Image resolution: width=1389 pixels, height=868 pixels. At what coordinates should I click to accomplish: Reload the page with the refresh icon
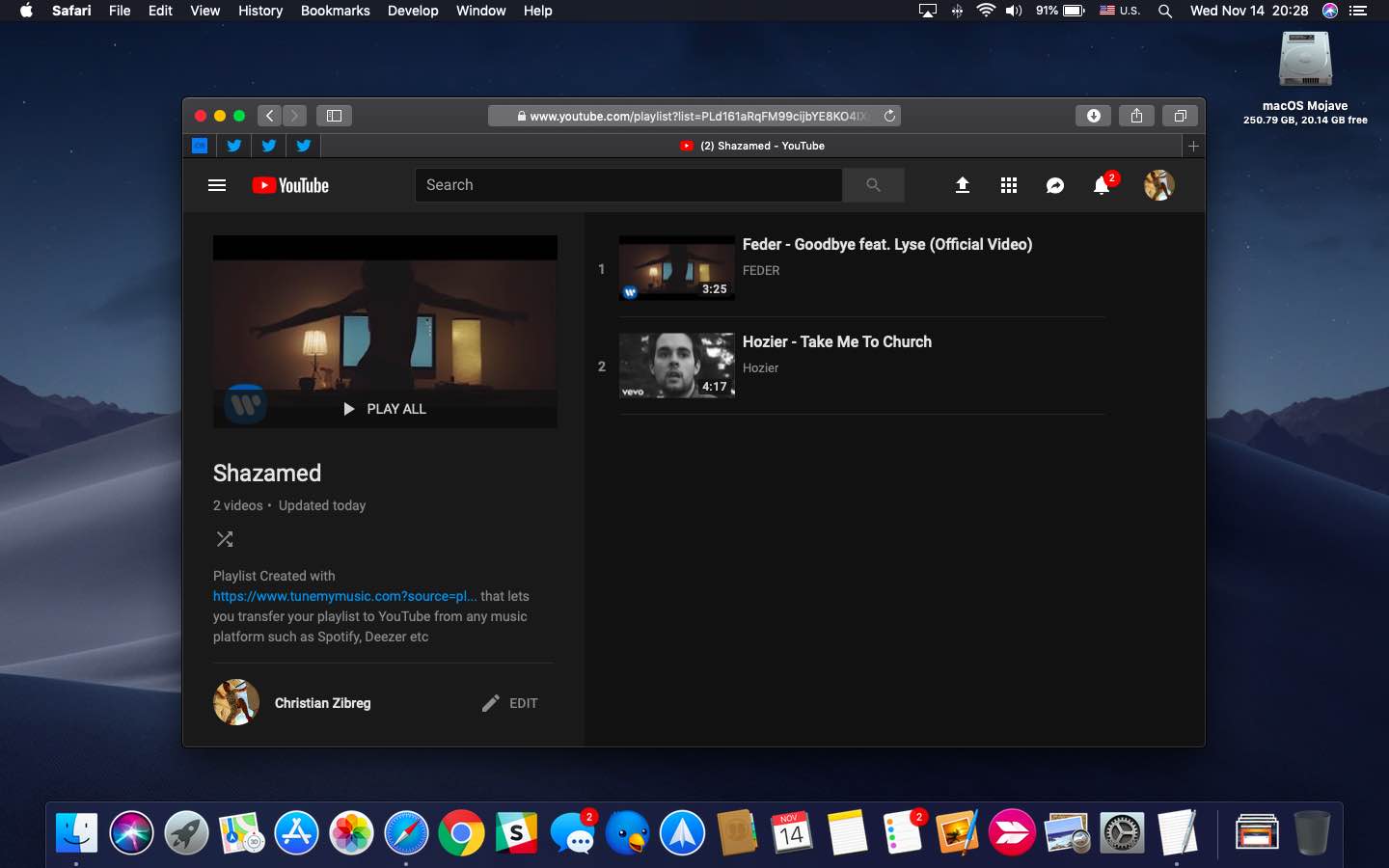click(x=889, y=116)
